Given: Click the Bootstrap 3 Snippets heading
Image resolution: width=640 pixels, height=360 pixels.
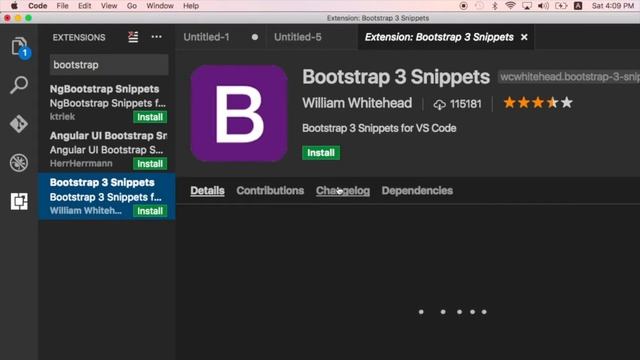Looking at the screenshot, I should coord(396,77).
